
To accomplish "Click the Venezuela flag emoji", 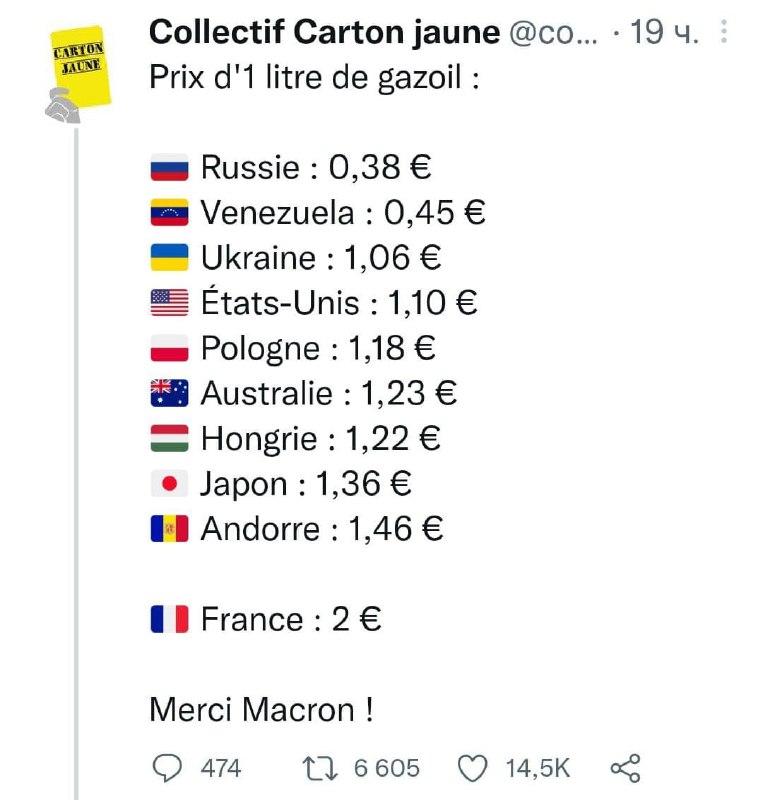I will click(x=169, y=212).
